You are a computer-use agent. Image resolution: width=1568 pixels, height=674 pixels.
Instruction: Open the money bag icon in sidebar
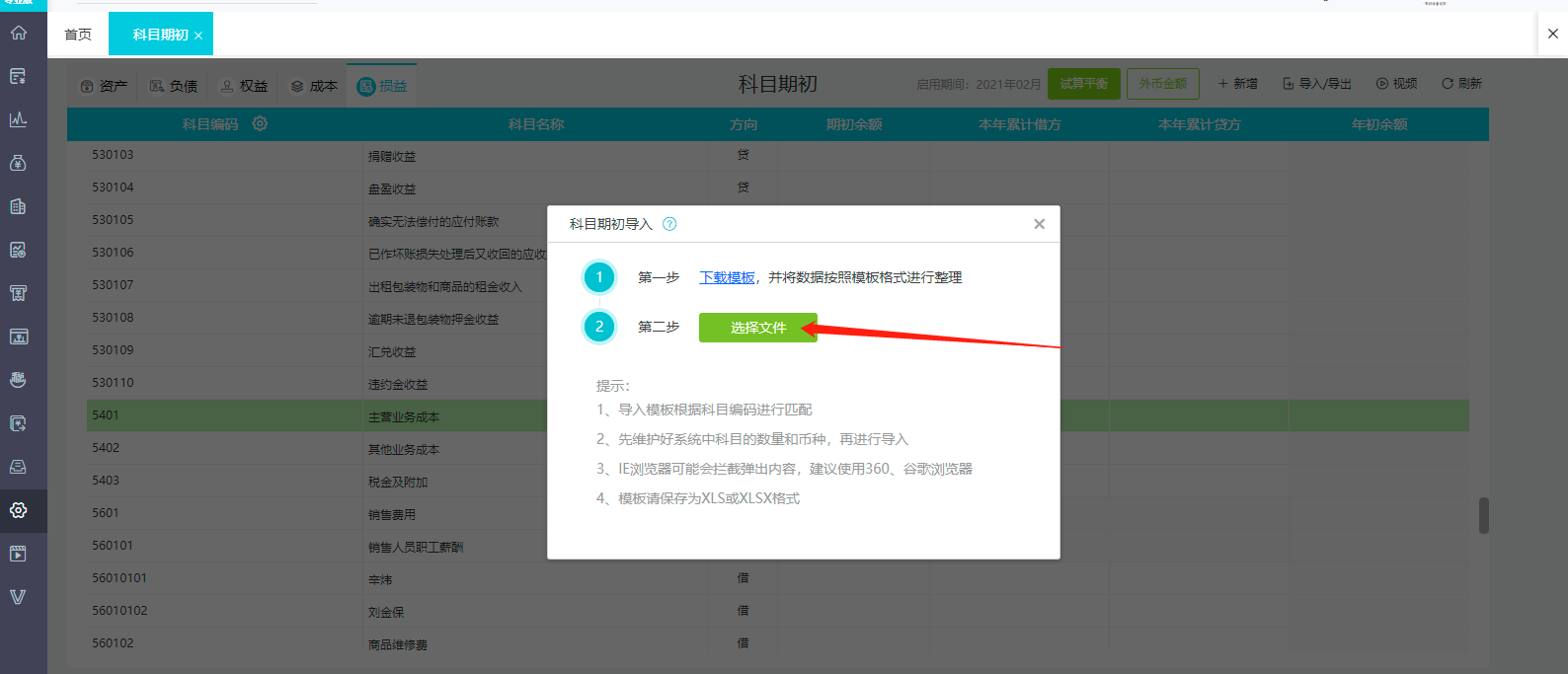(x=19, y=163)
